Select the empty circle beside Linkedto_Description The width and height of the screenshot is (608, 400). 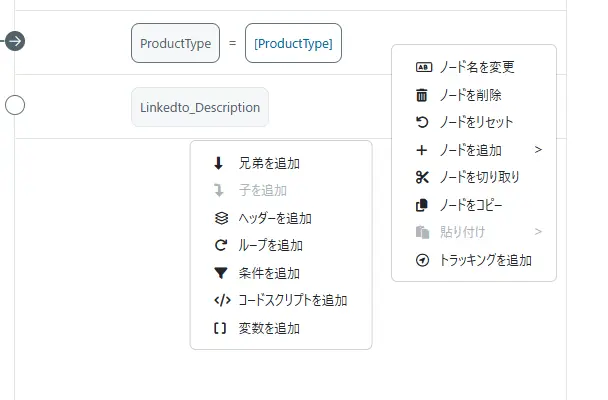(15, 105)
